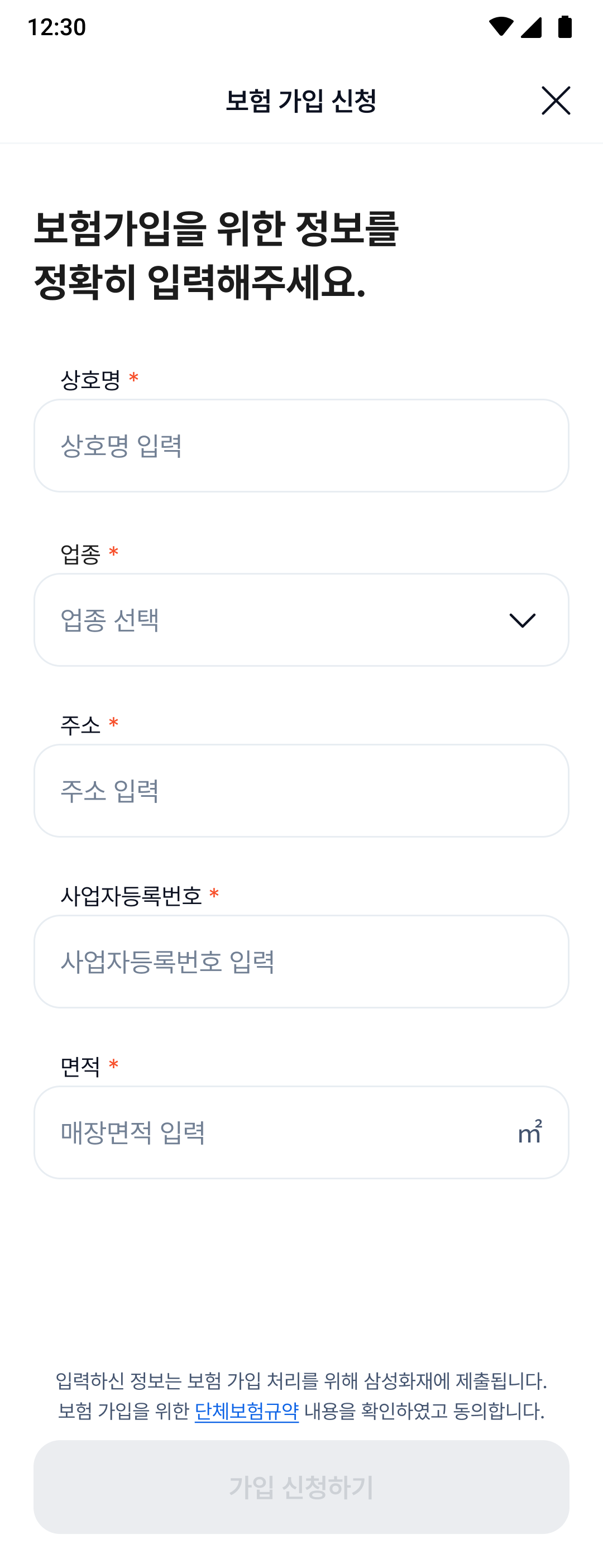Tap the battery status icon
Screen dimensions: 603x1568
[564, 27]
